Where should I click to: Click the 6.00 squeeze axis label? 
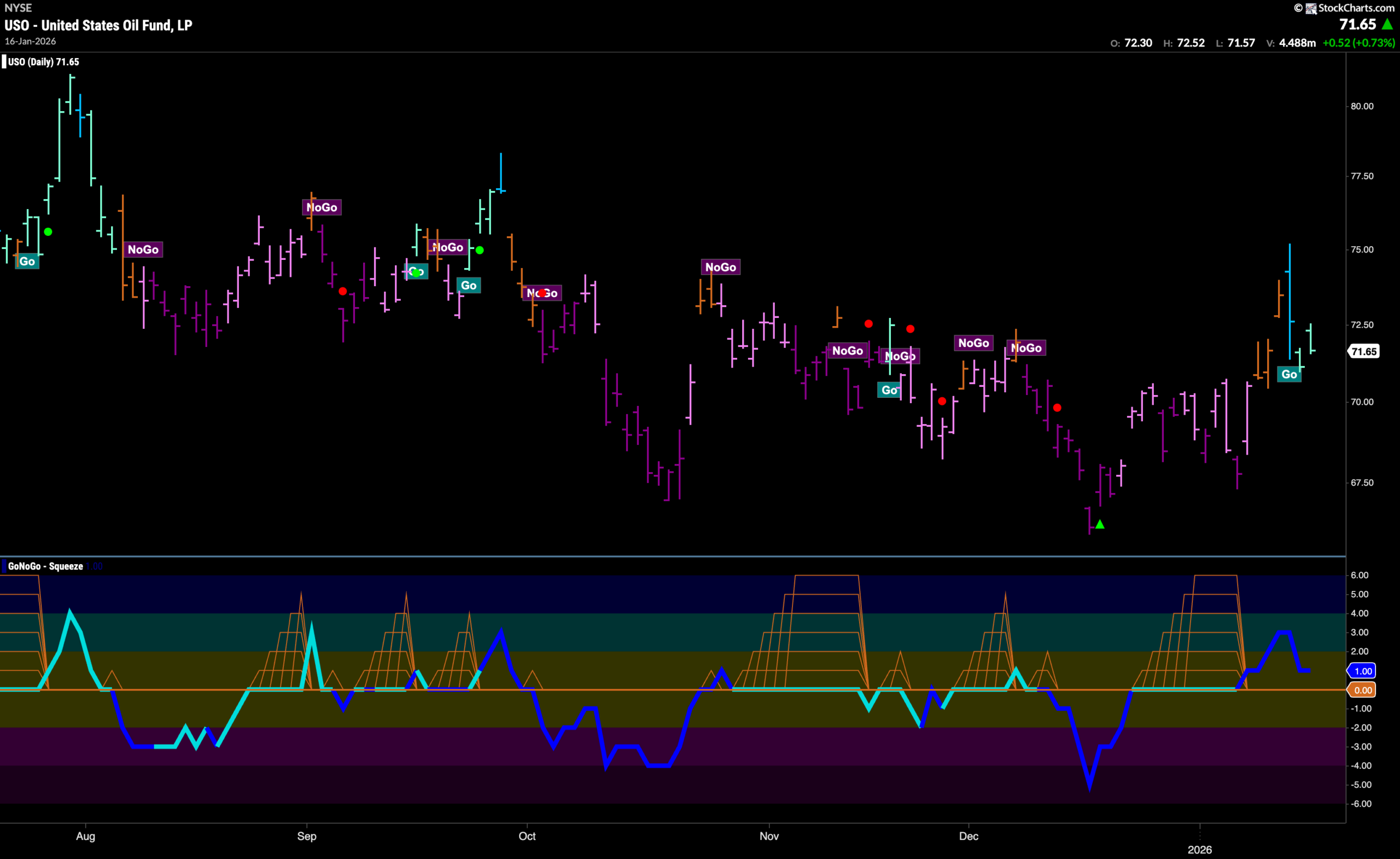[1360, 576]
